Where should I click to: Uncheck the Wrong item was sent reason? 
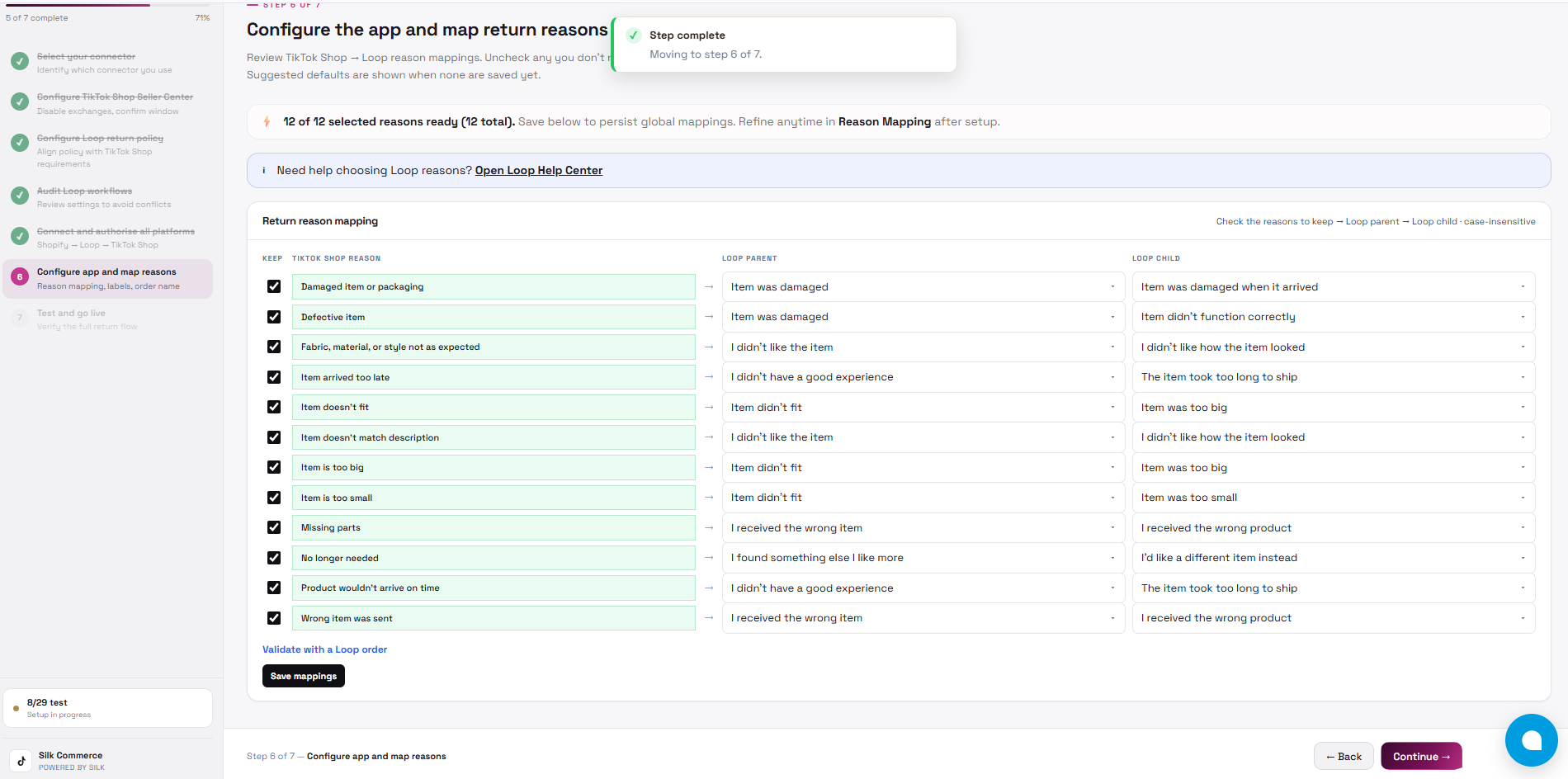pos(274,618)
